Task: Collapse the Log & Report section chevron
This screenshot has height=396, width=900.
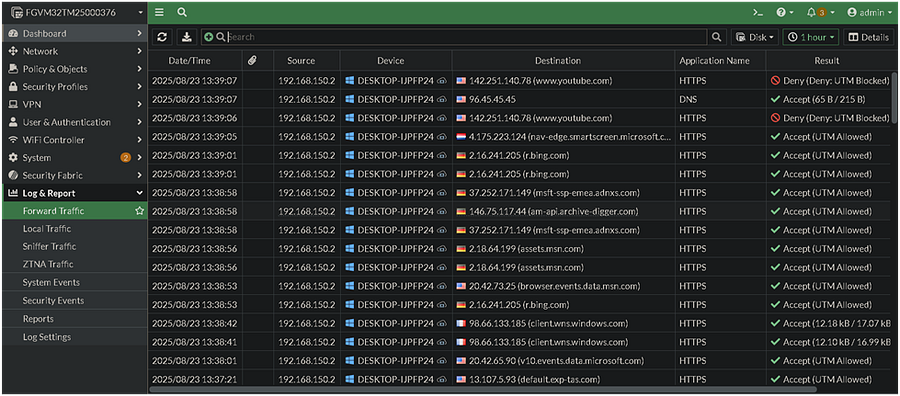Action: tap(139, 193)
